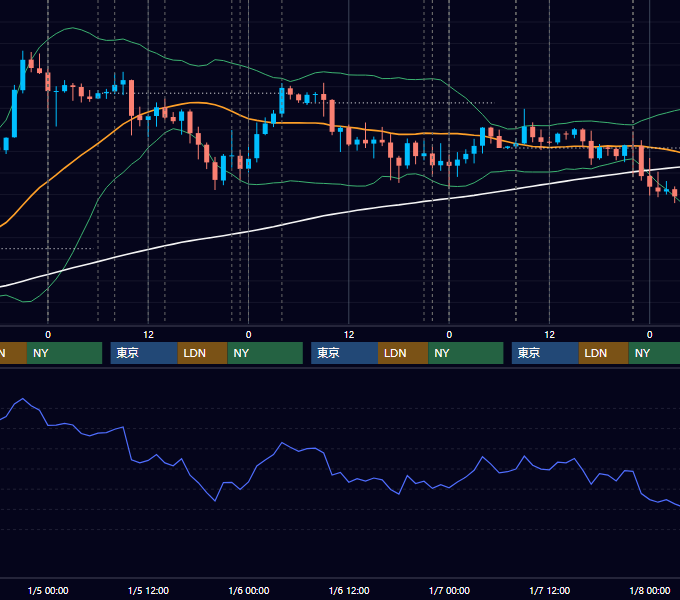Click the hour label 0 above 1/6 00:00
Screen dimensions: 680x600
pyautogui.click(x=248, y=335)
